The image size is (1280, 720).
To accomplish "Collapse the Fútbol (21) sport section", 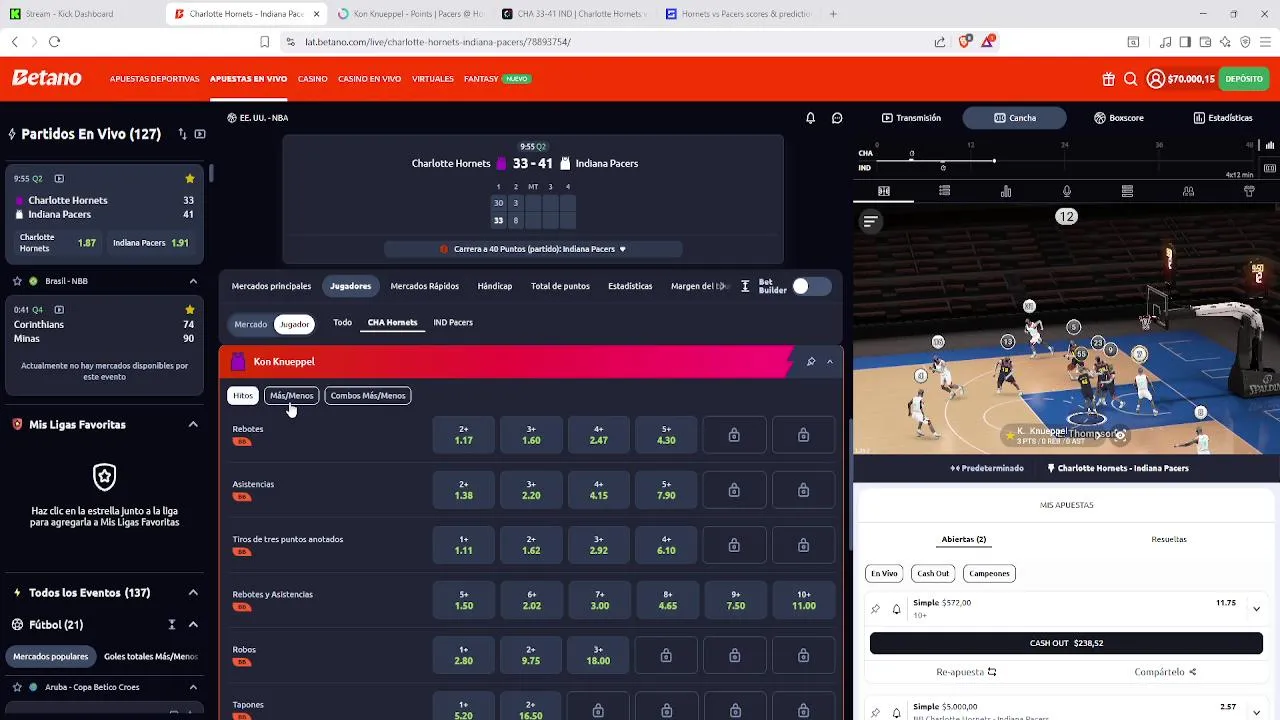I will [193, 624].
